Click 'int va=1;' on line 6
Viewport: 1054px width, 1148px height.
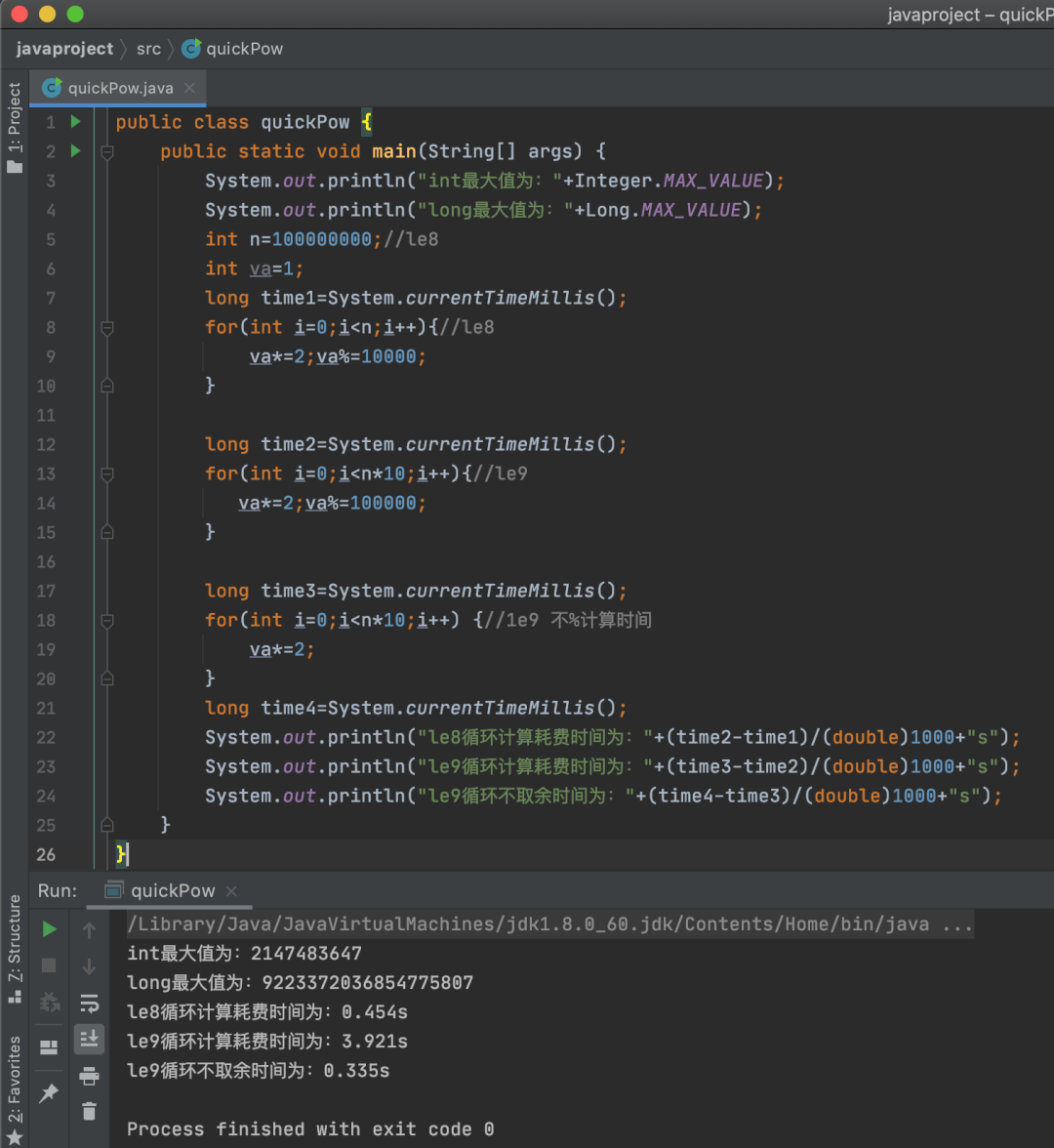point(254,268)
